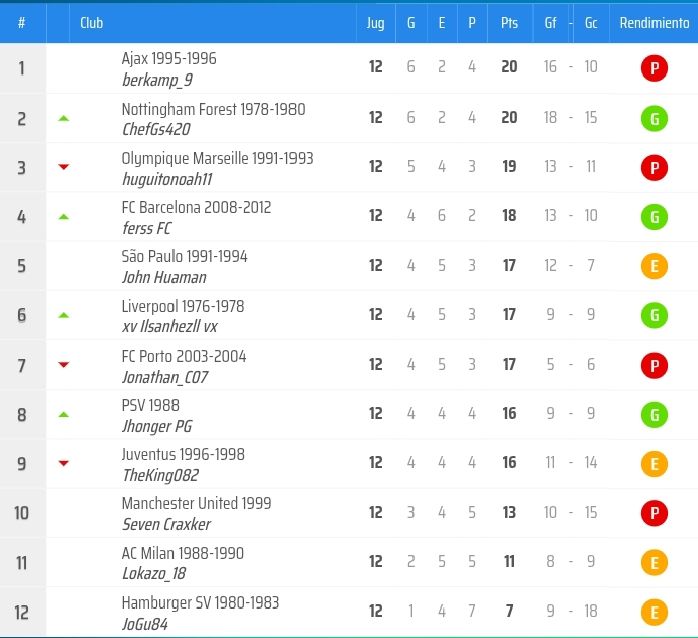This screenshot has width=698, height=638.
Task: Sort by the Pts column header
Action: (x=509, y=23)
